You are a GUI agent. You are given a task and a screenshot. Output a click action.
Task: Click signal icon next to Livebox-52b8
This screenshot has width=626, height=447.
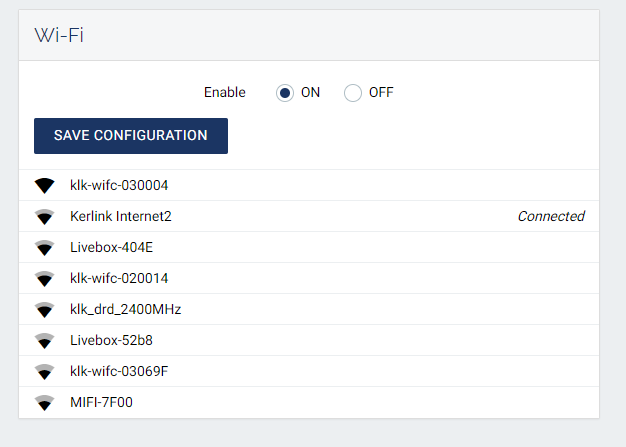44,341
